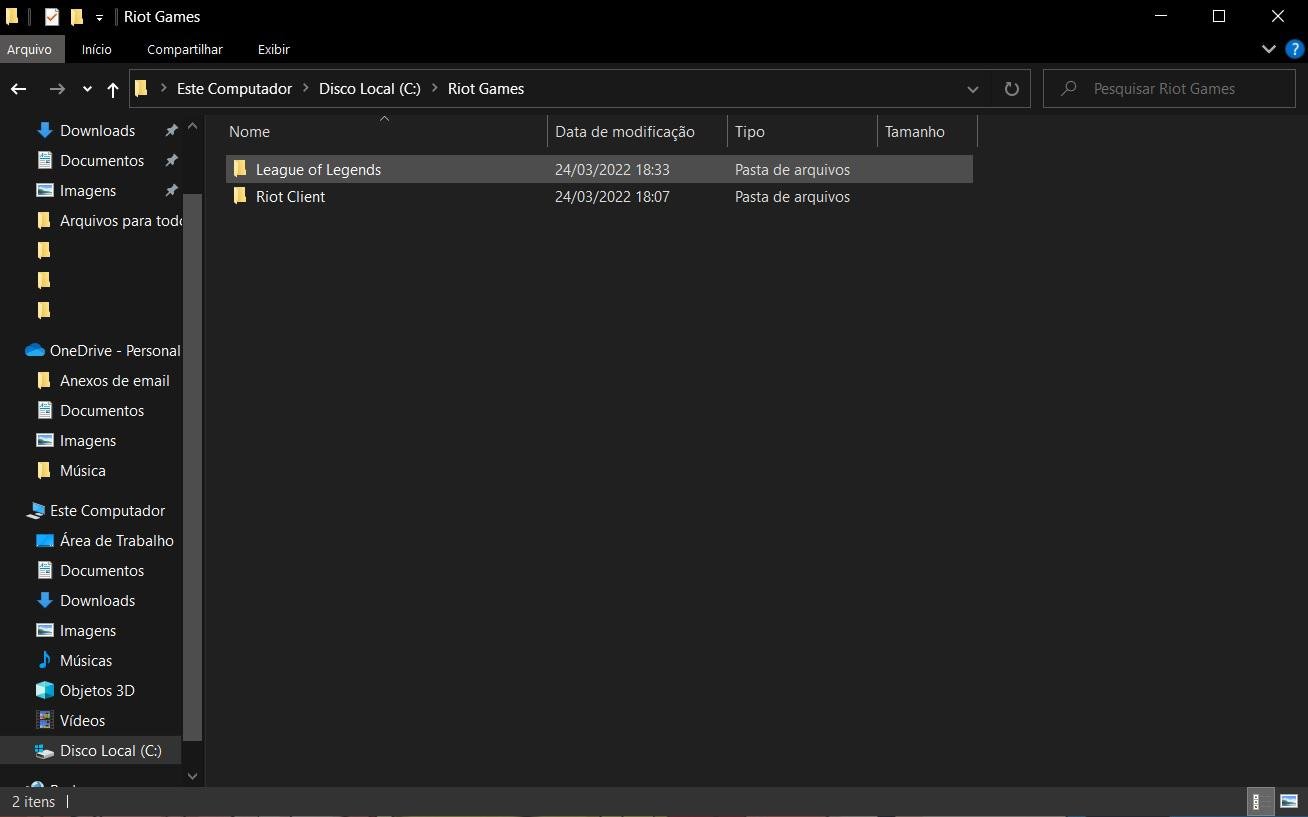This screenshot has width=1308, height=817.
Task: Open Música folder under OneDrive
Action: pos(82,471)
